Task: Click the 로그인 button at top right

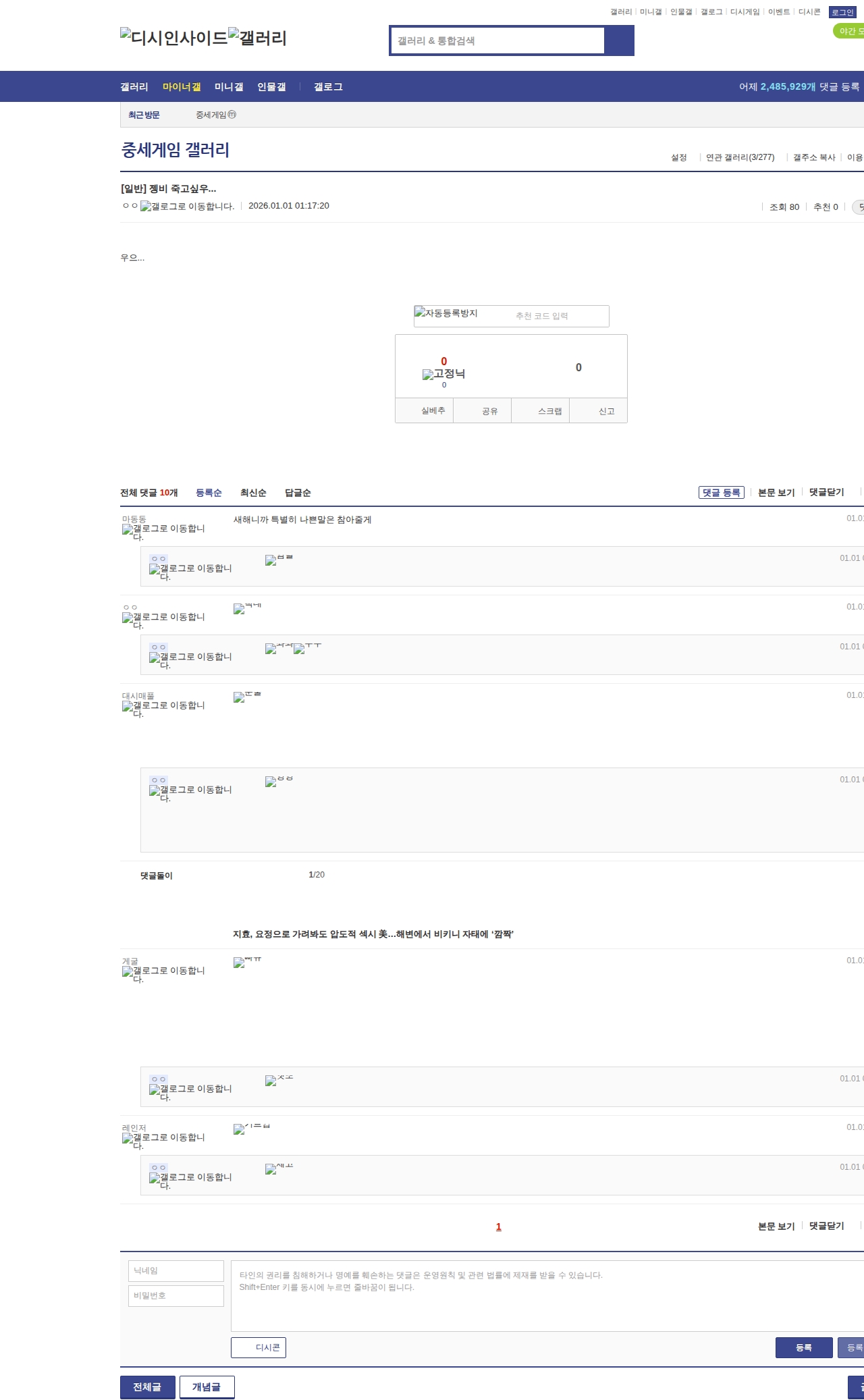Action: coord(842,12)
